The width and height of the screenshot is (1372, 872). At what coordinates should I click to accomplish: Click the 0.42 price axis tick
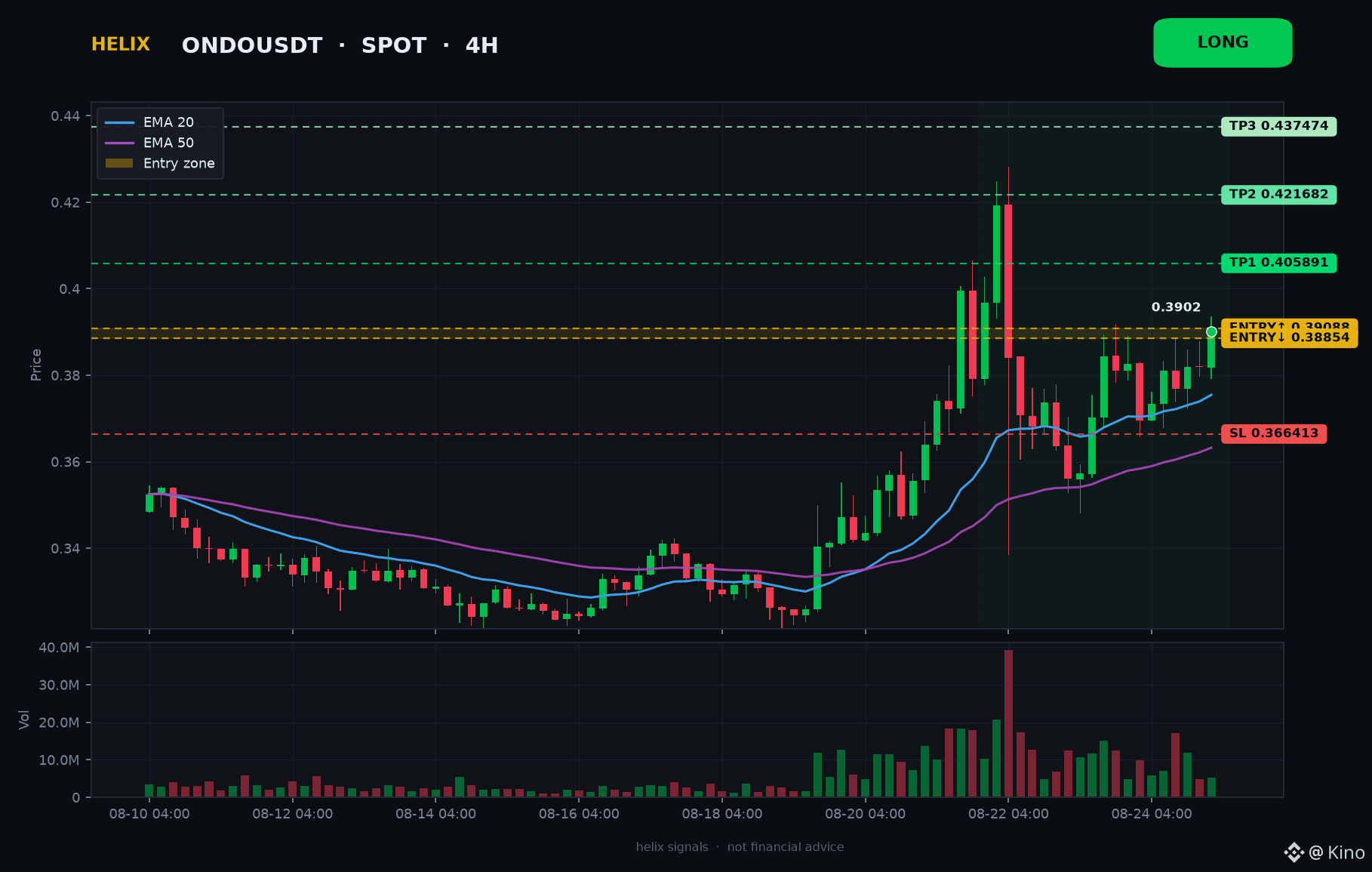click(x=66, y=202)
